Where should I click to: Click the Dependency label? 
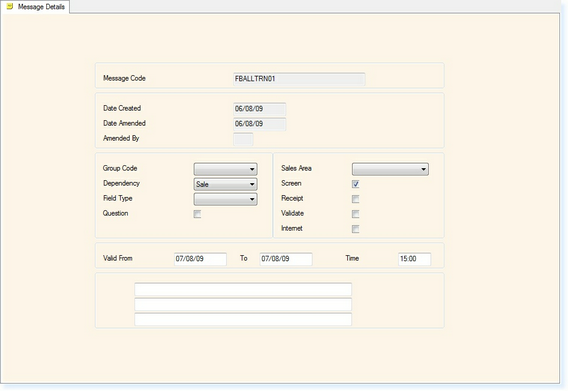[x=121, y=183]
